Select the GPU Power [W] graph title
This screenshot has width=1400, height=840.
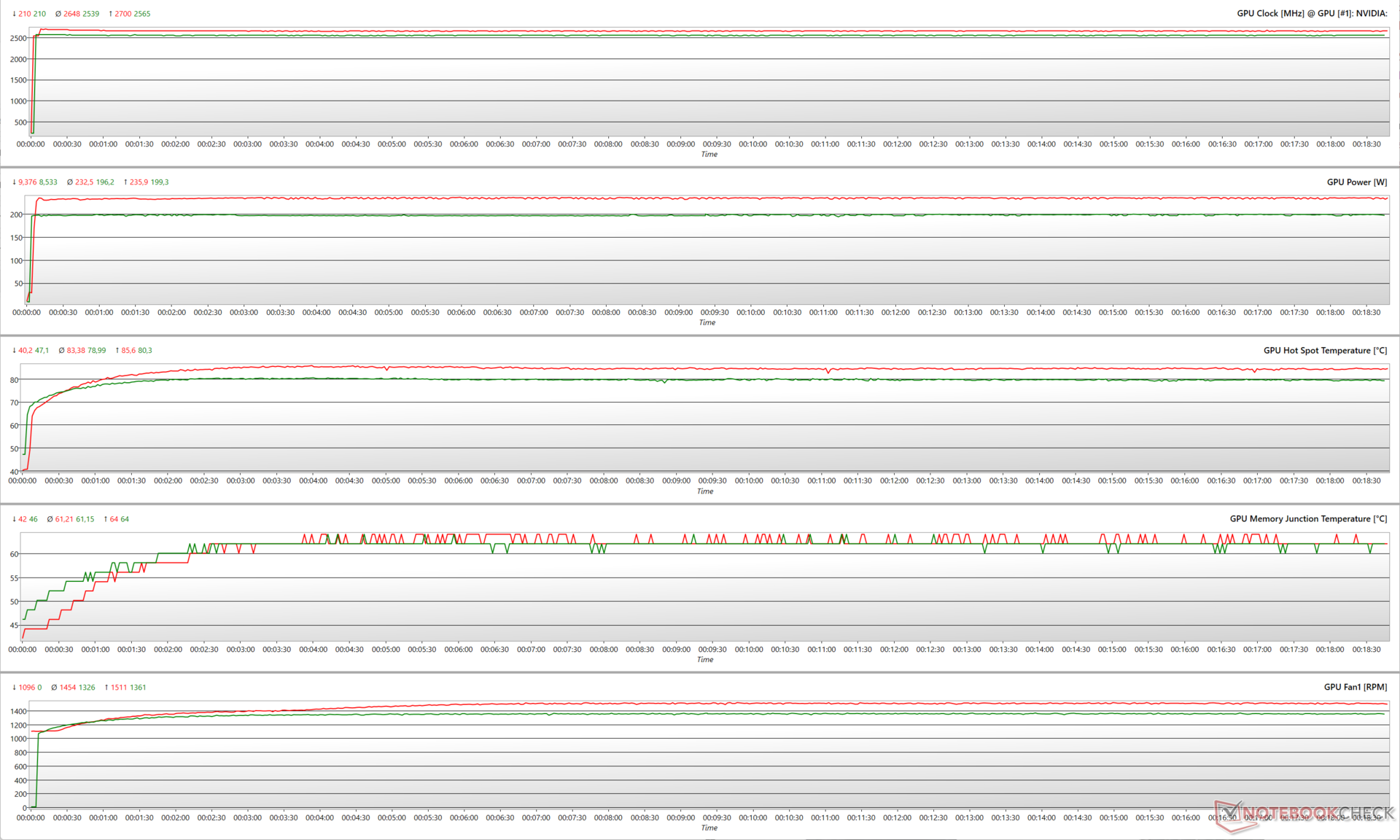tap(1356, 182)
